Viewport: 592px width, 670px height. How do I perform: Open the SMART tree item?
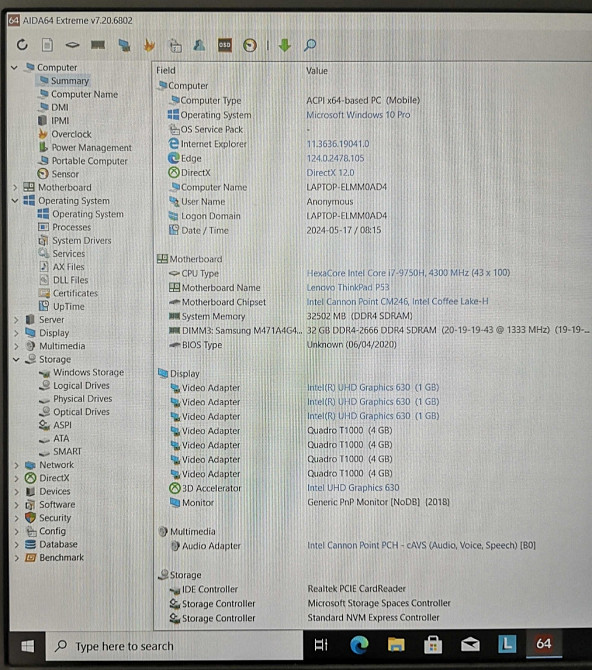[67, 451]
